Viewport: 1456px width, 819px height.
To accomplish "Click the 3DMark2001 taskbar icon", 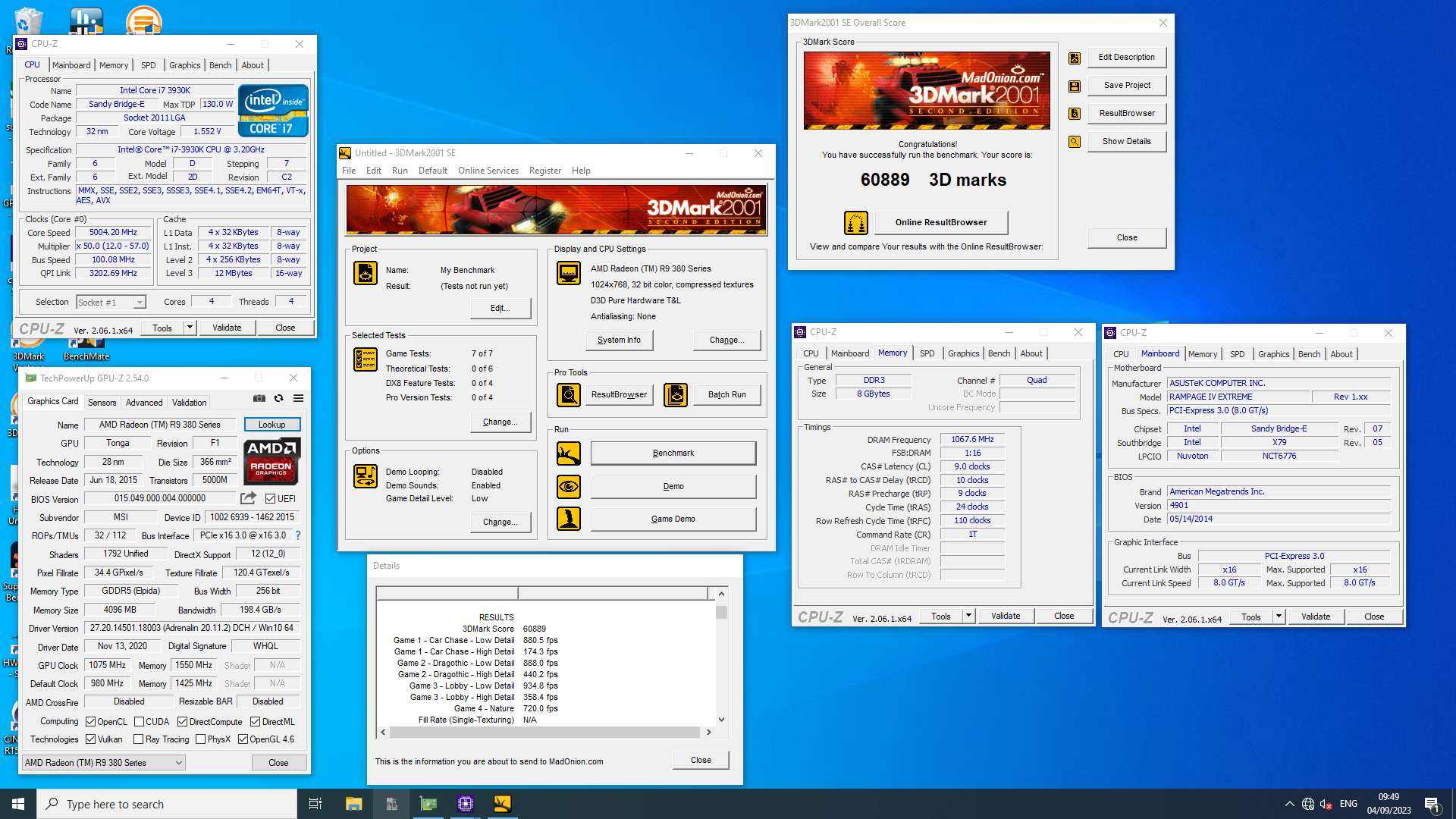I will point(502,804).
